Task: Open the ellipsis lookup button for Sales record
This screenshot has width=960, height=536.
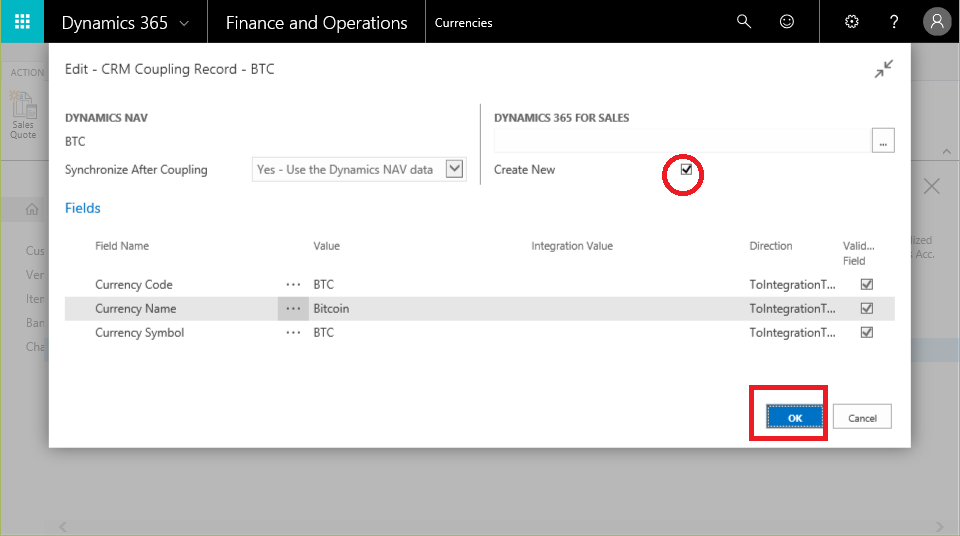Action: tap(883, 141)
